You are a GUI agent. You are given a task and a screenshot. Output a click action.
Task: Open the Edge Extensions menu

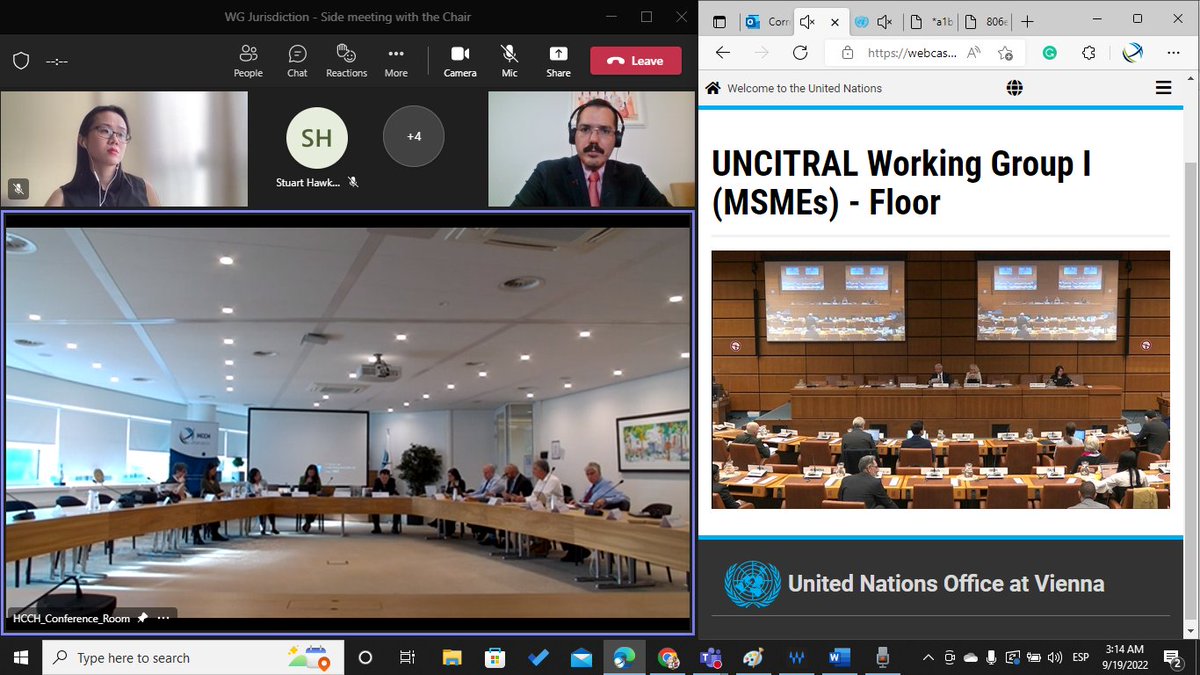[1090, 53]
